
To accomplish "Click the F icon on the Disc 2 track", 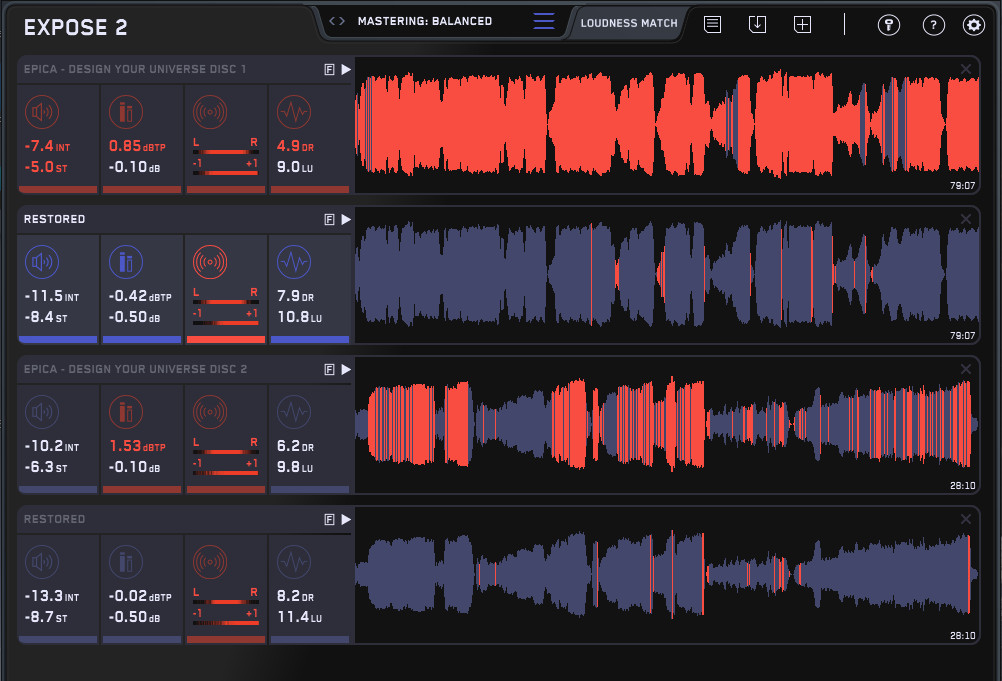I will (x=330, y=369).
